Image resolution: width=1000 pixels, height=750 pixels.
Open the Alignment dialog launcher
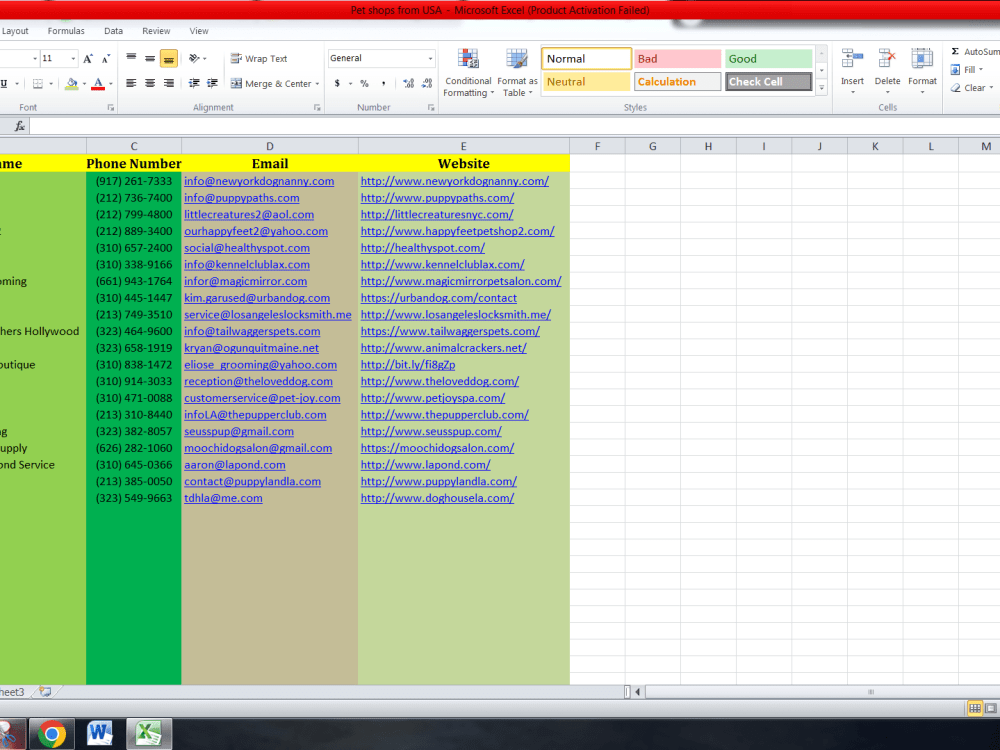317,108
